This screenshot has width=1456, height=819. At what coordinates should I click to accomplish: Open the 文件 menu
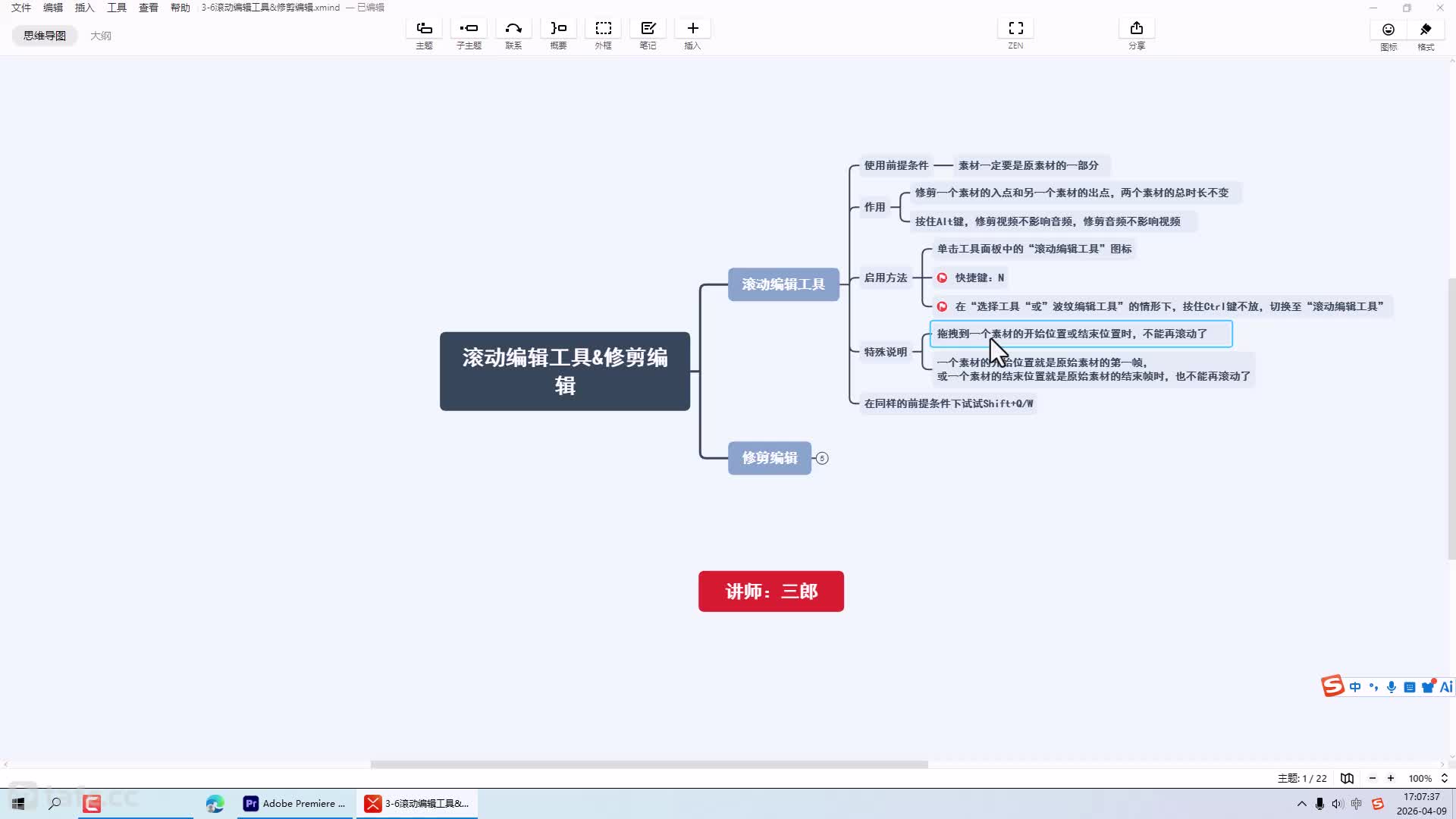click(x=21, y=8)
